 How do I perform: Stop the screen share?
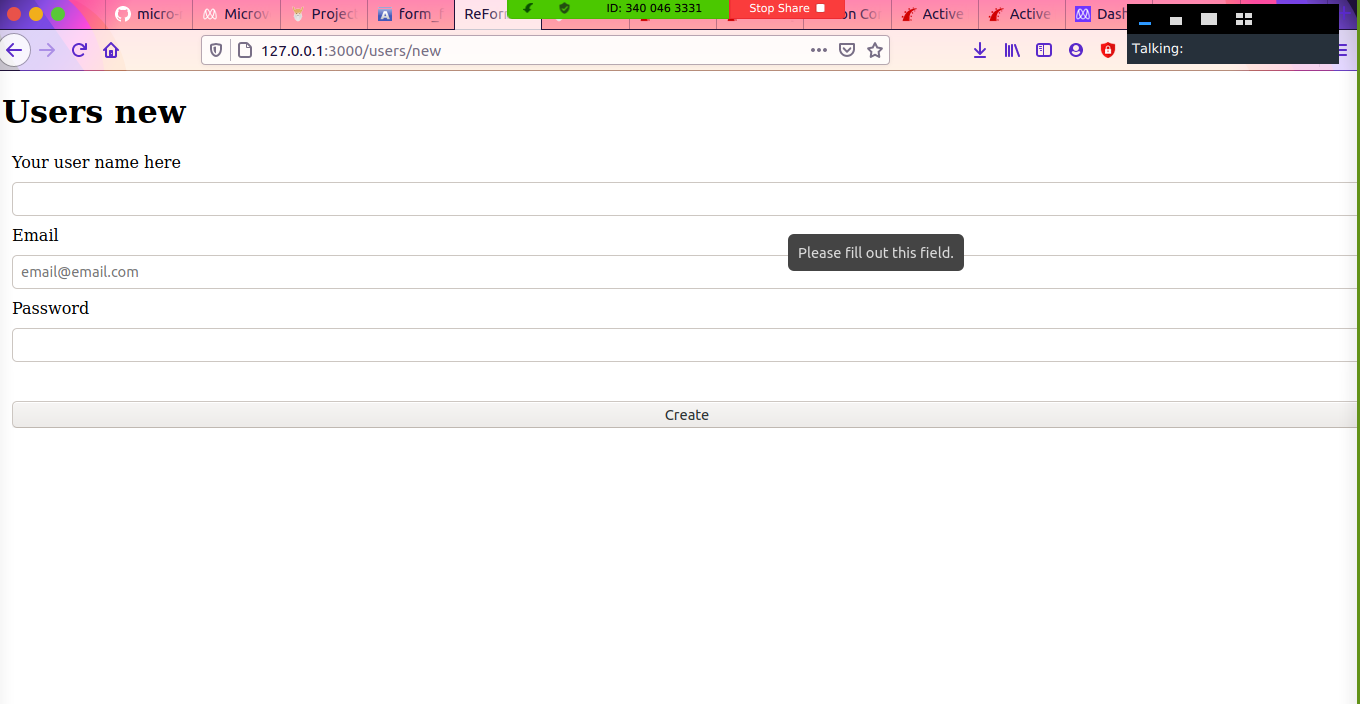(x=787, y=8)
